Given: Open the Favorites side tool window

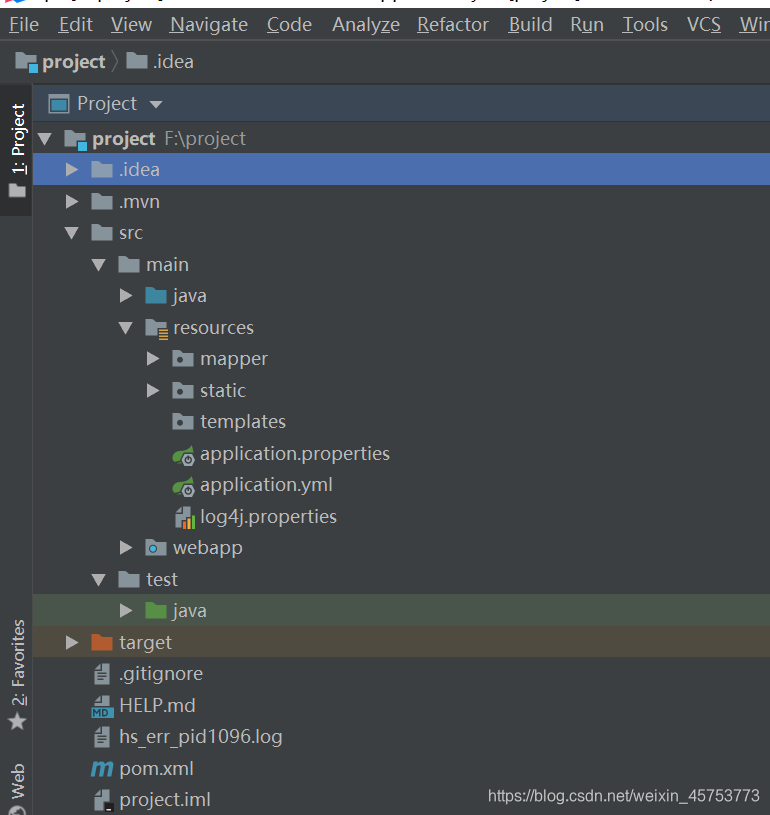Looking at the screenshot, I should [17, 674].
